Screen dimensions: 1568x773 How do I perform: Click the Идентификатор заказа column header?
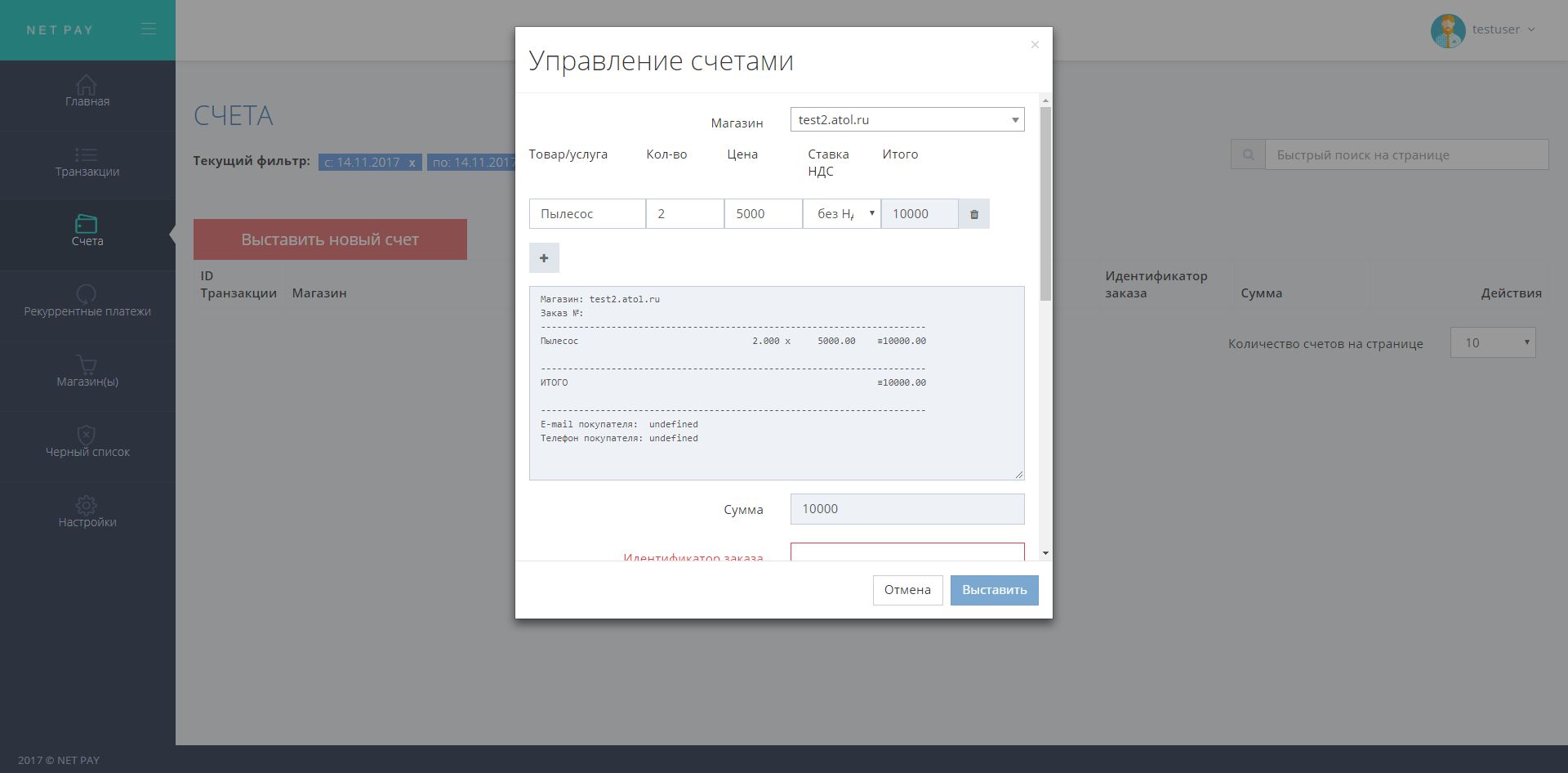click(x=1156, y=284)
